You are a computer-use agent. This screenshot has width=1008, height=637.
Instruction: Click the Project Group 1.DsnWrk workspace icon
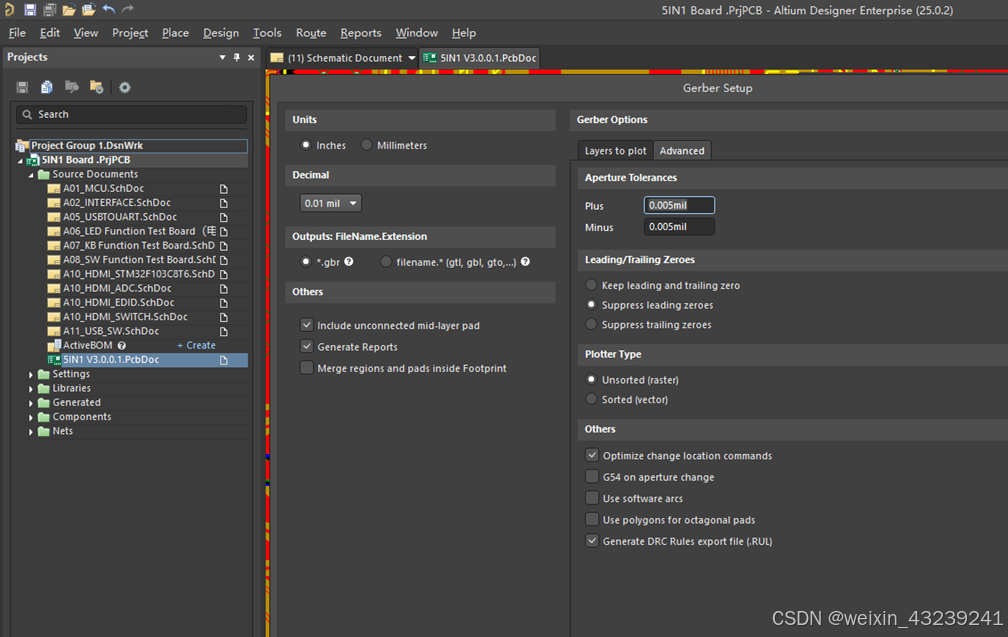click(x=22, y=146)
